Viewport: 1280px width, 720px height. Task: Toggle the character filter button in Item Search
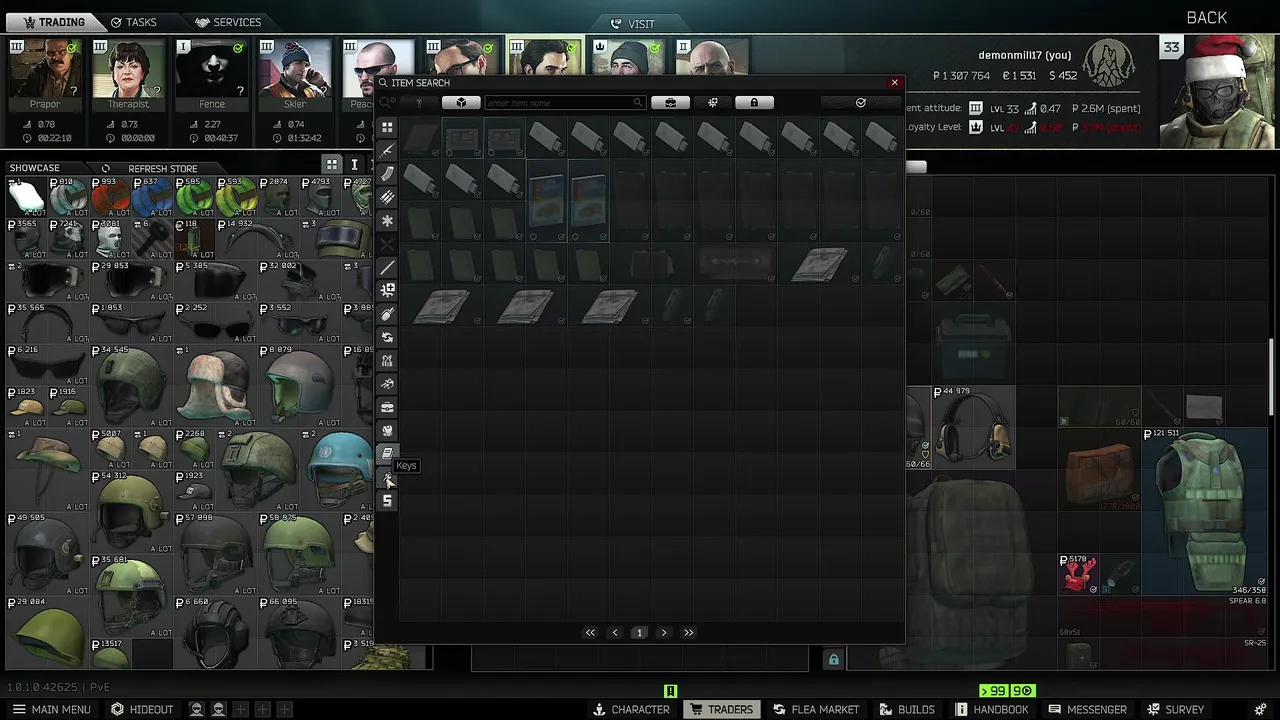click(419, 102)
